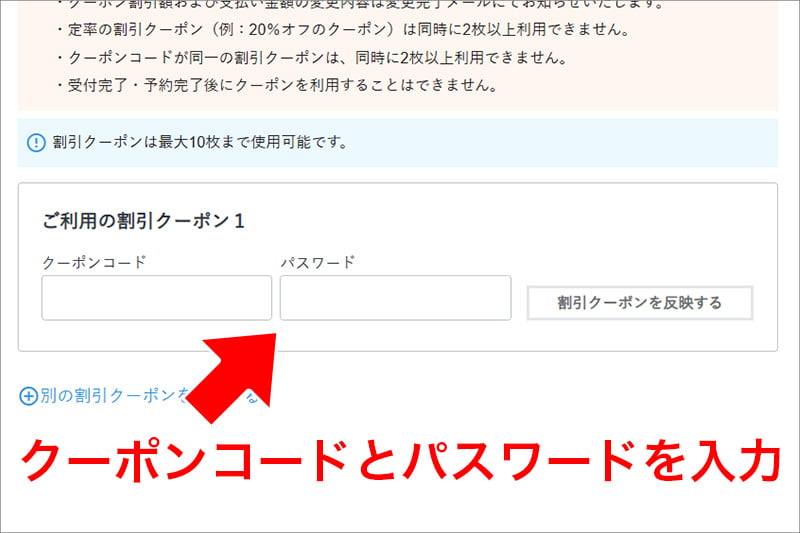The width and height of the screenshot is (800, 533).
Task: Click the plus circle icon for adding another coupon
Action: 29,396
